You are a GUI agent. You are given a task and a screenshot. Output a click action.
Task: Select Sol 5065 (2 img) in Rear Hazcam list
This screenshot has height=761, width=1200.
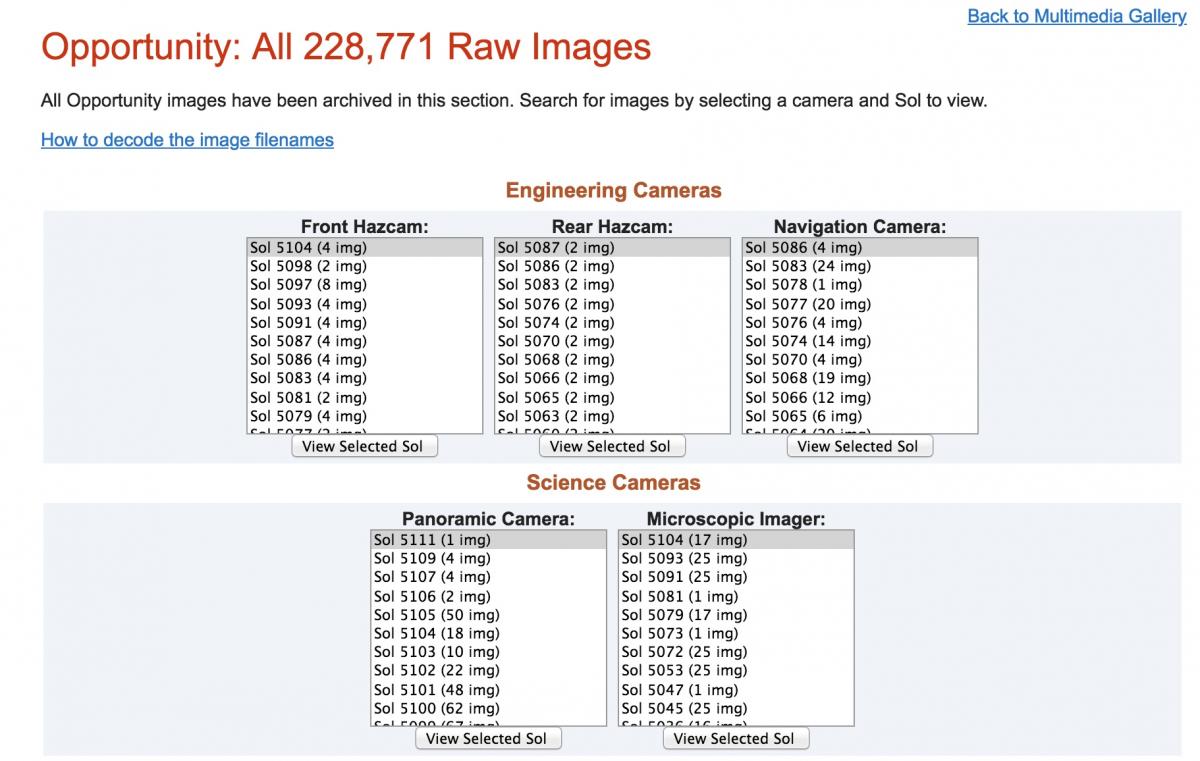pyautogui.click(x=612, y=398)
